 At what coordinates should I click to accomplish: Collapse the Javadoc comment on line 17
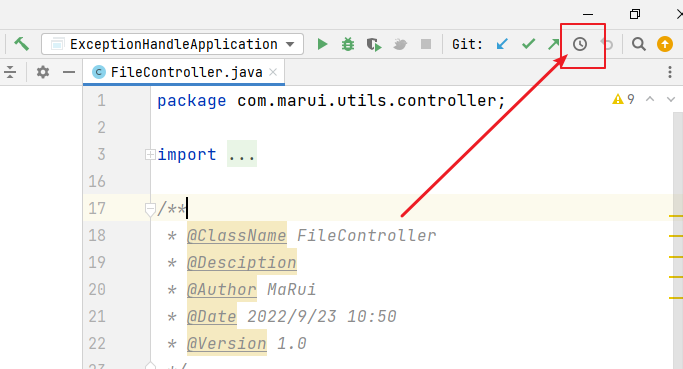click(x=150, y=209)
